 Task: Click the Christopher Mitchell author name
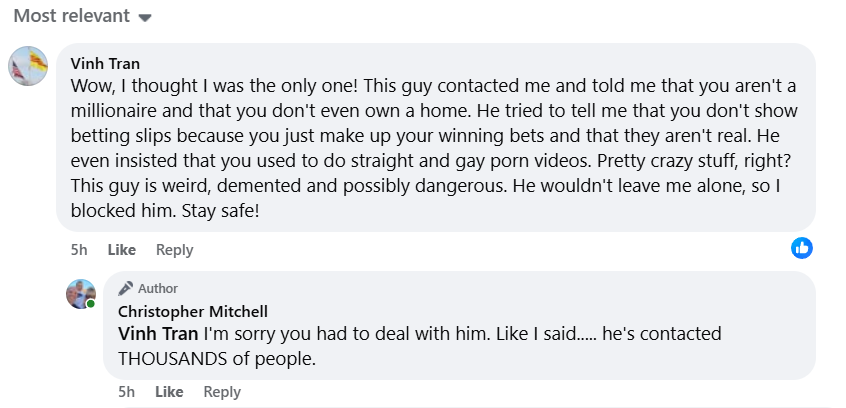pos(193,311)
